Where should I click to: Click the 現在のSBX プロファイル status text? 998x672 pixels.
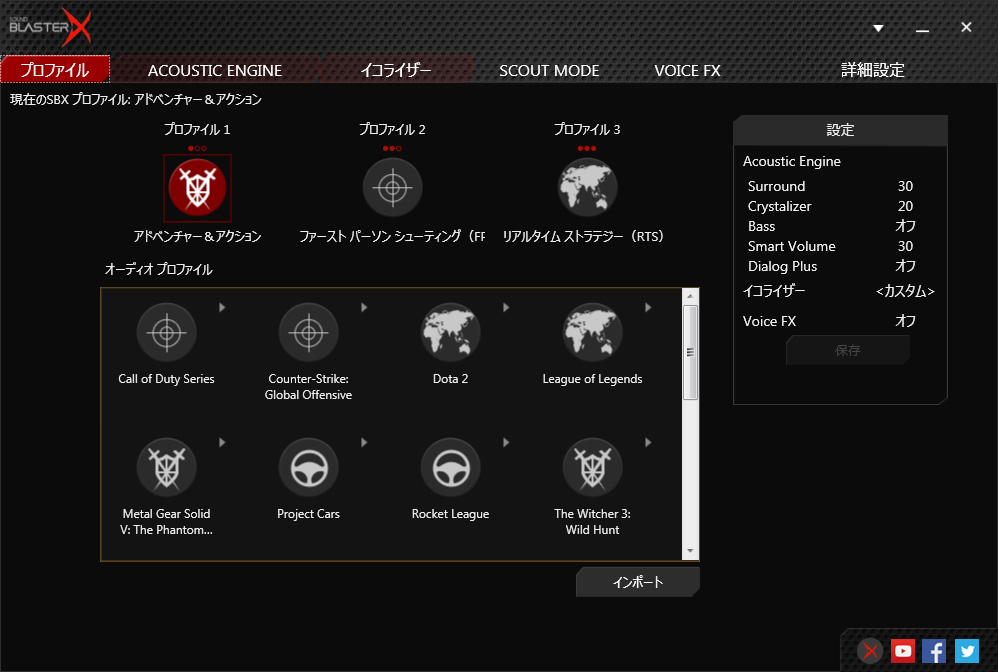(136, 99)
